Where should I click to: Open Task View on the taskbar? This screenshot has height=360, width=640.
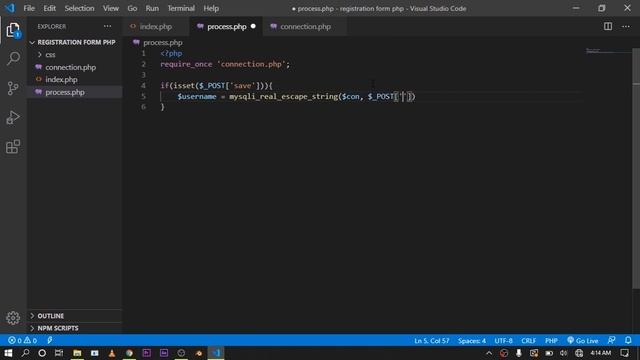tap(59, 353)
